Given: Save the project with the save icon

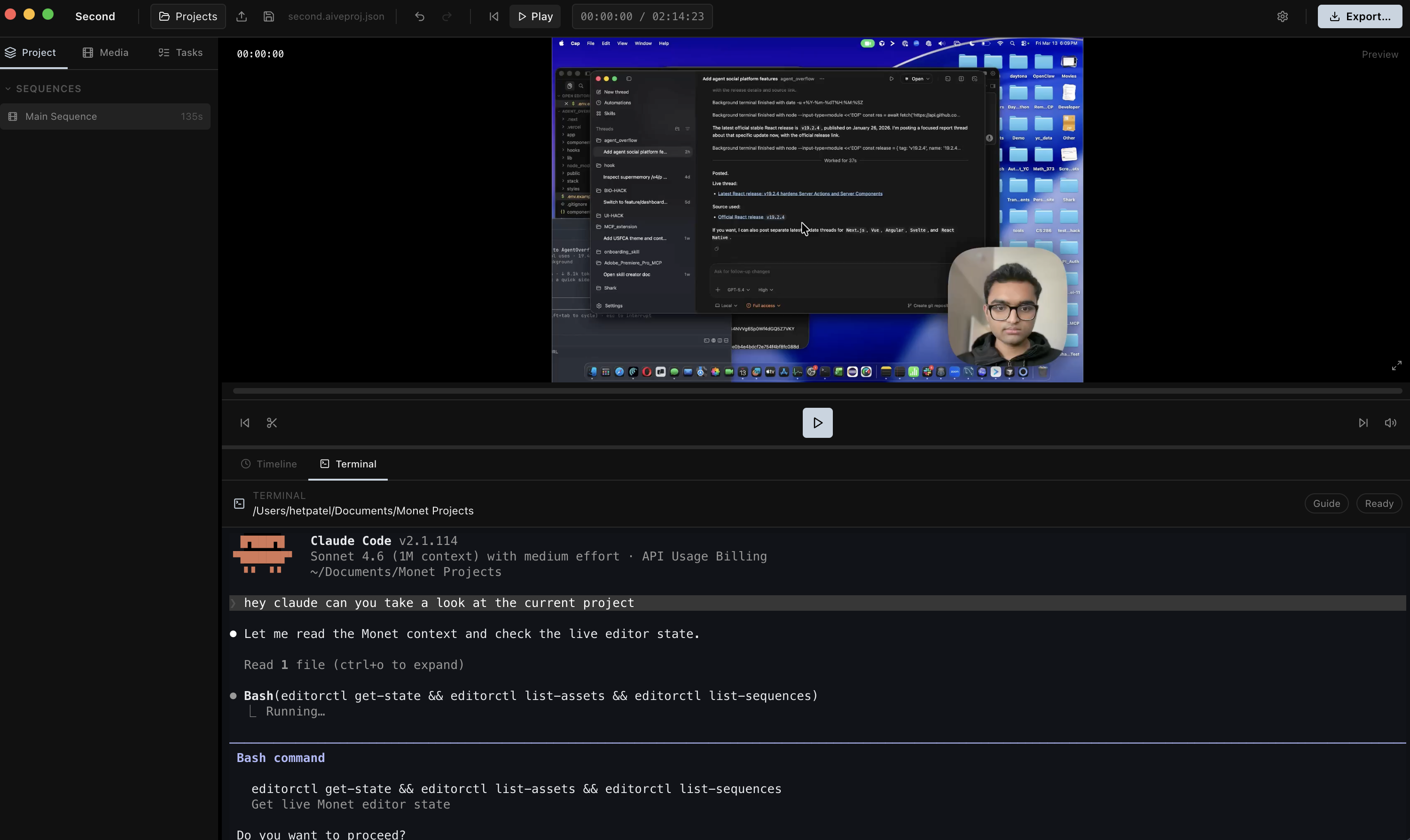Looking at the screenshot, I should 268,16.
